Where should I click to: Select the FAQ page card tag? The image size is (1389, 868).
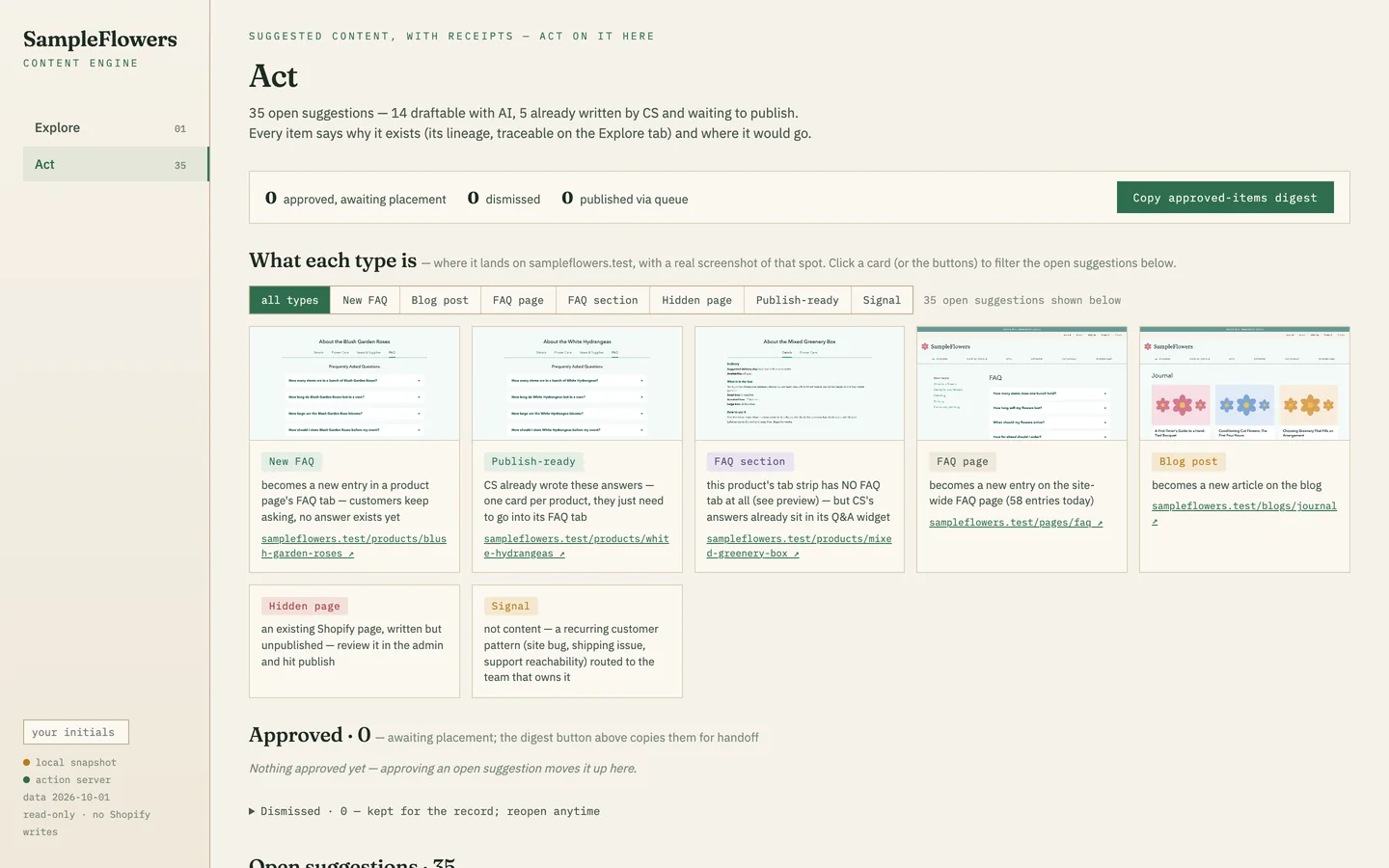[963, 462]
